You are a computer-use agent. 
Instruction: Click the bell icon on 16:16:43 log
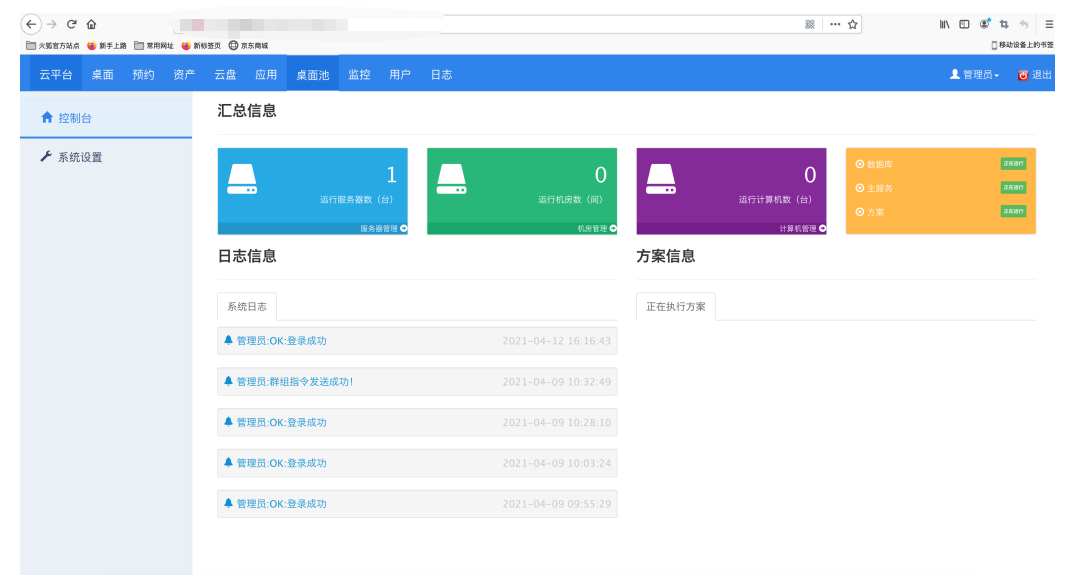click(x=229, y=340)
